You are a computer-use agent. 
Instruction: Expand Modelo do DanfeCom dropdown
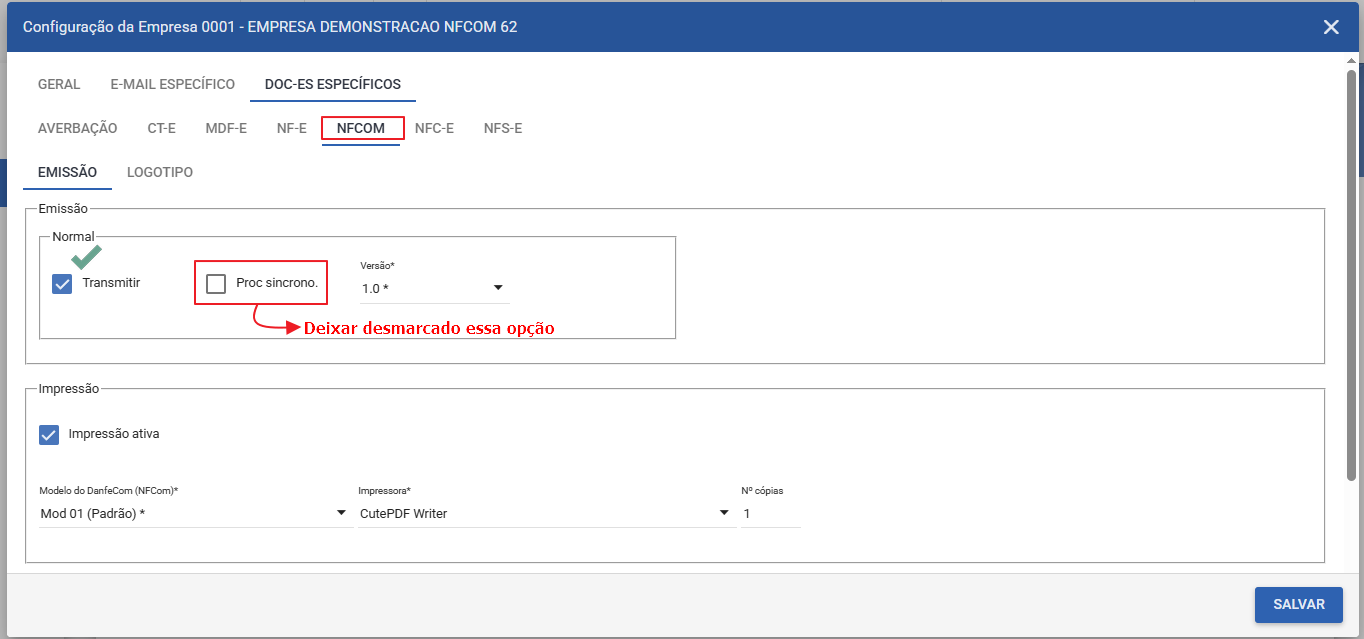194,513
